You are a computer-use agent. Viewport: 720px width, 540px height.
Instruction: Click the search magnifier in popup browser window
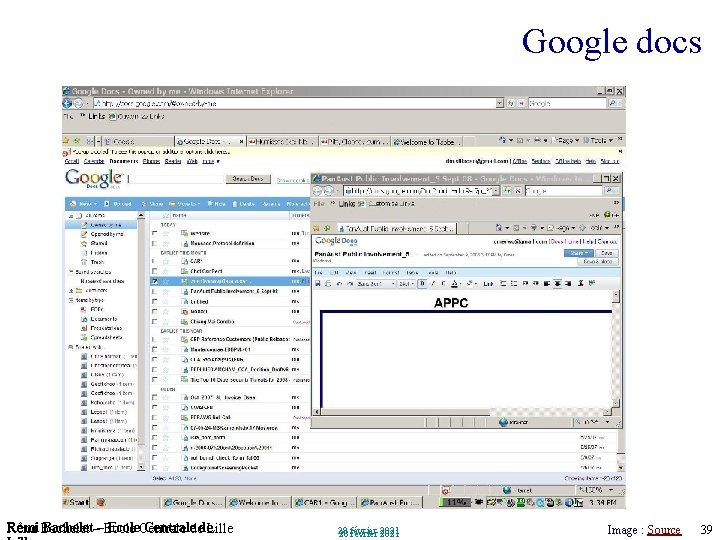coord(610,191)
